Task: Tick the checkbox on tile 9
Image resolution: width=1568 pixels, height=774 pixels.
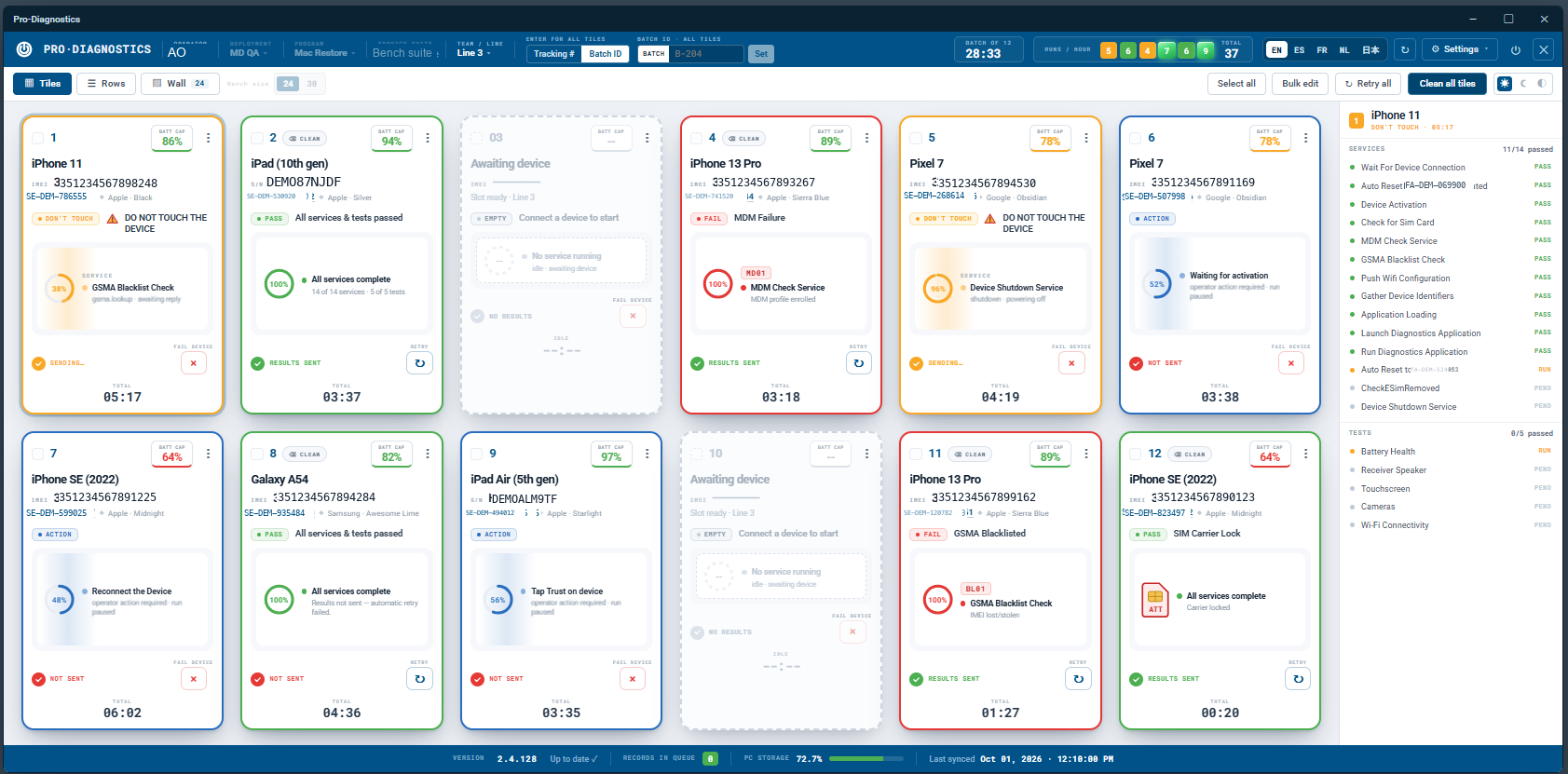Action: tap(477, 454)
